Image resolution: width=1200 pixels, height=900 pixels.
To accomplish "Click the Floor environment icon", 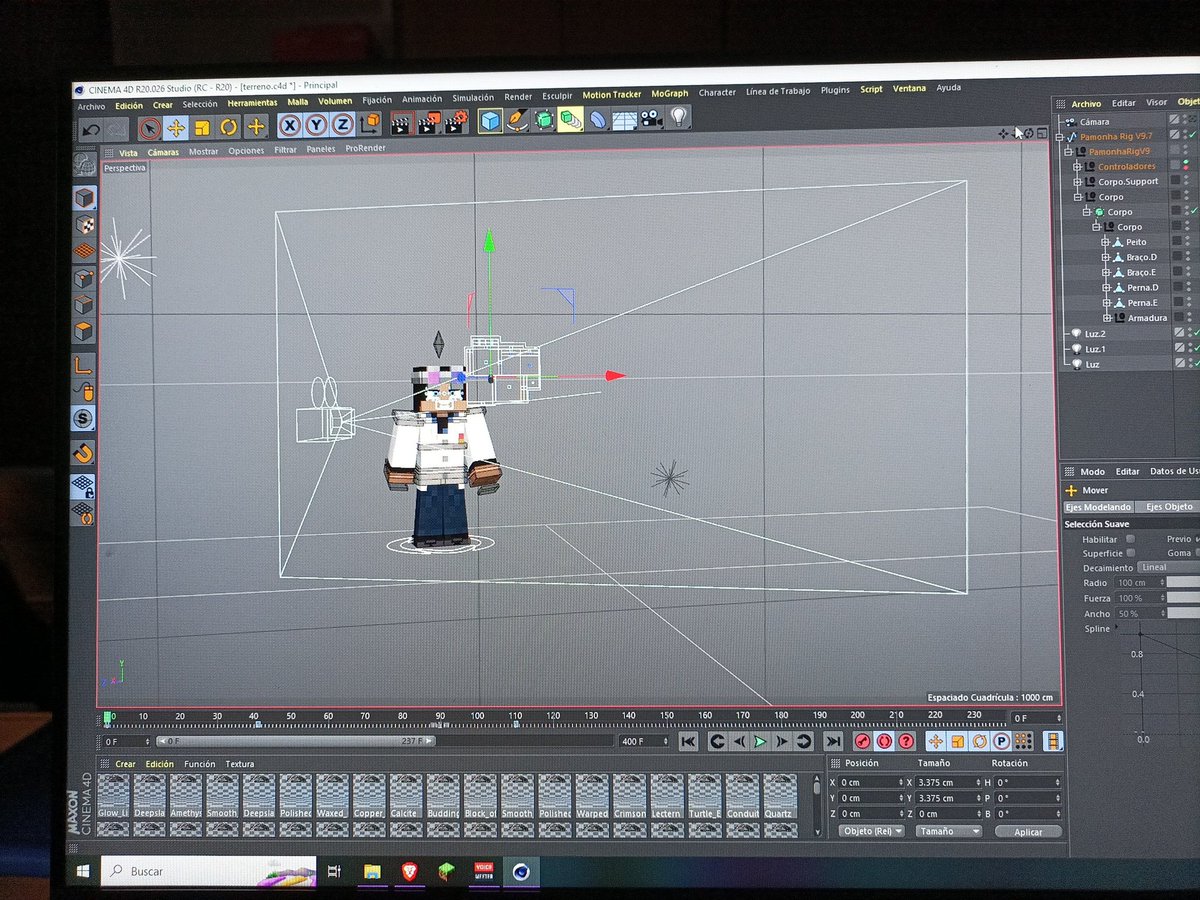I will [x=625, y=119].
